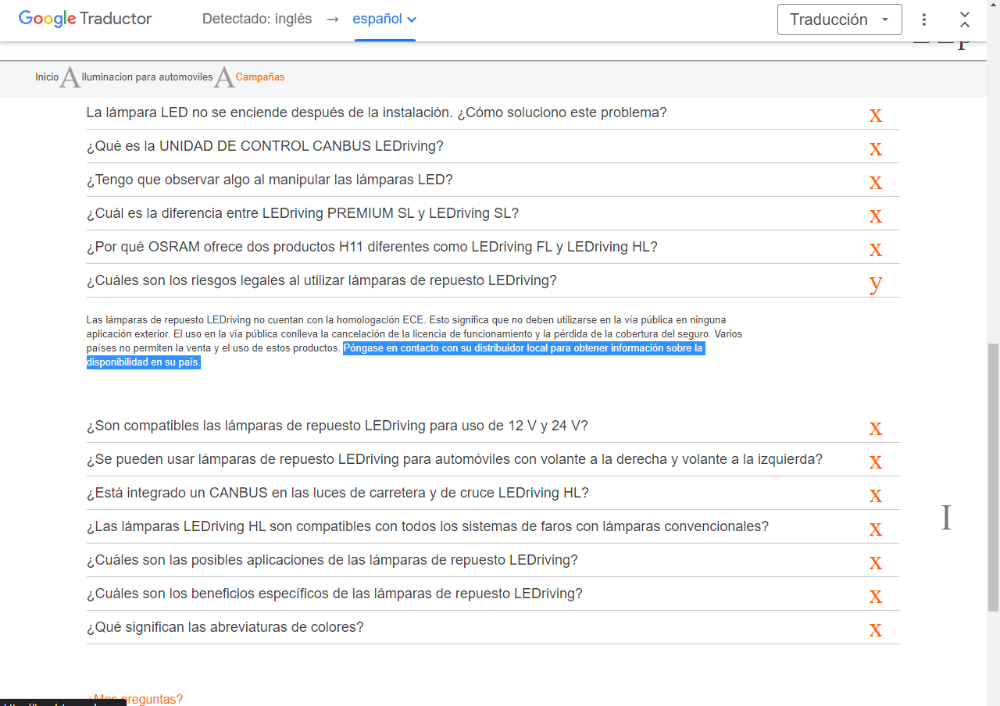The image size is (1000, 706).
Task: Click the x icon for faros compatibility row
Action: click(x=876, y=529)
